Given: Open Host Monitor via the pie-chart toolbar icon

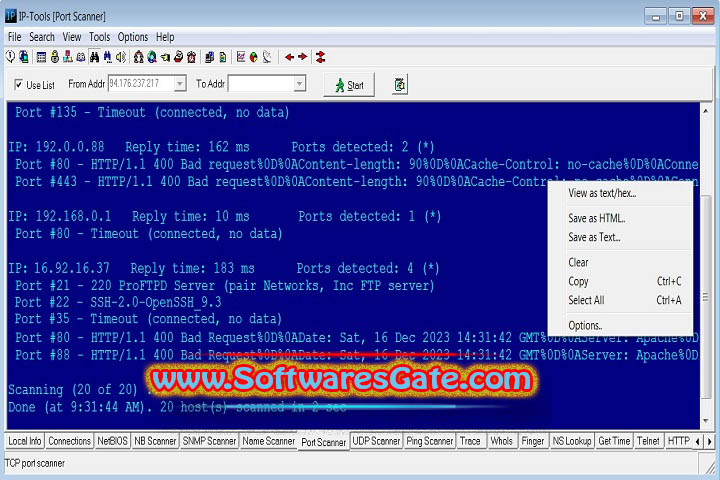Looking at the screenshot, I should tap(253, 57).
